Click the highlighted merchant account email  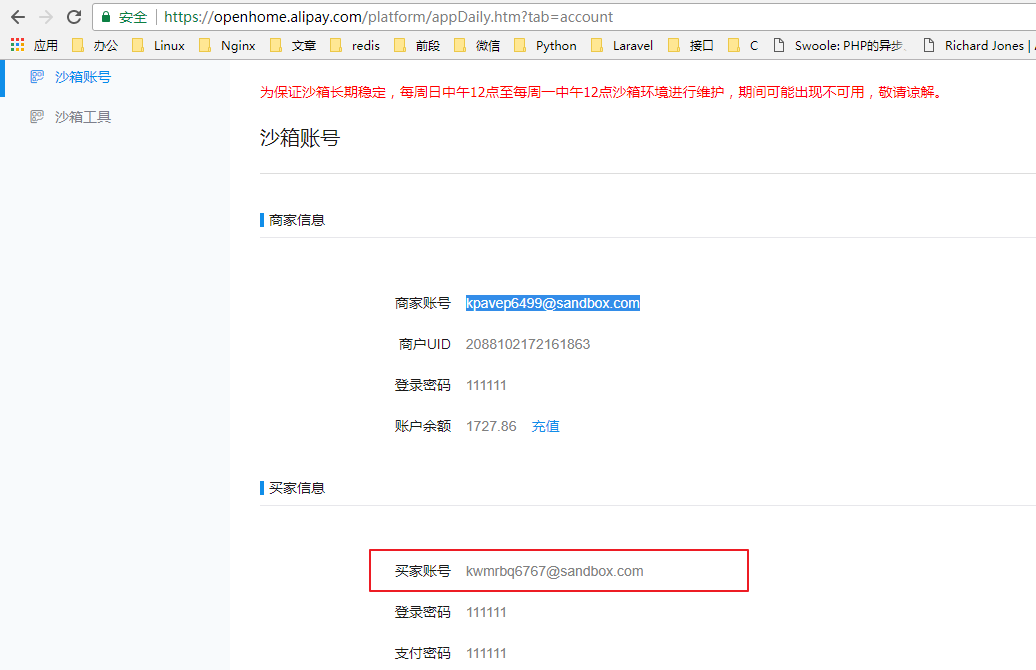pyautogui.click(x=552, y=303)
